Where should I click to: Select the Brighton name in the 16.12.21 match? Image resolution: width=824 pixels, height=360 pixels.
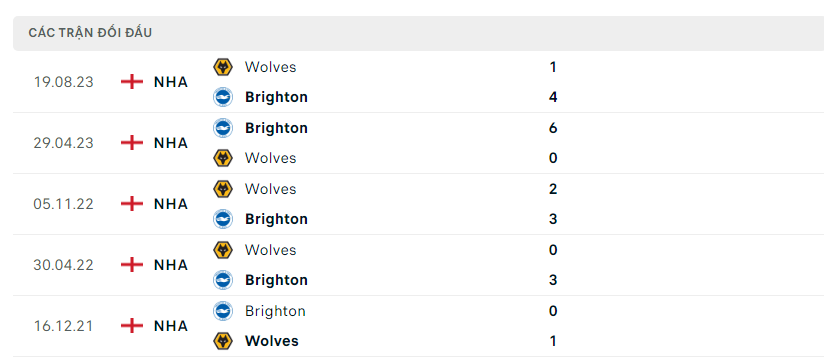[x=275, y=311]
